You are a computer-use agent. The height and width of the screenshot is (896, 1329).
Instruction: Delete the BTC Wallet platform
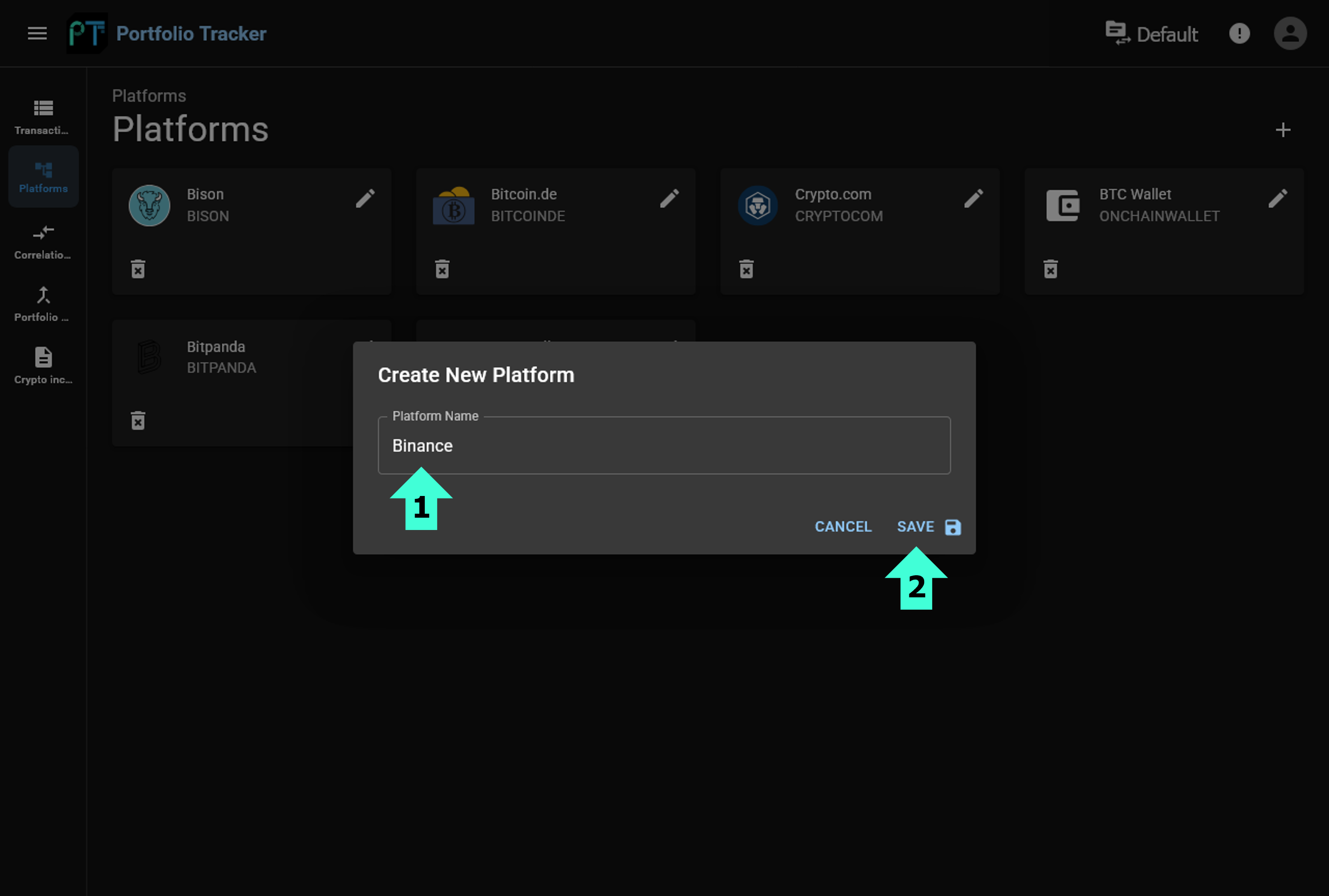pos(1050,269)
